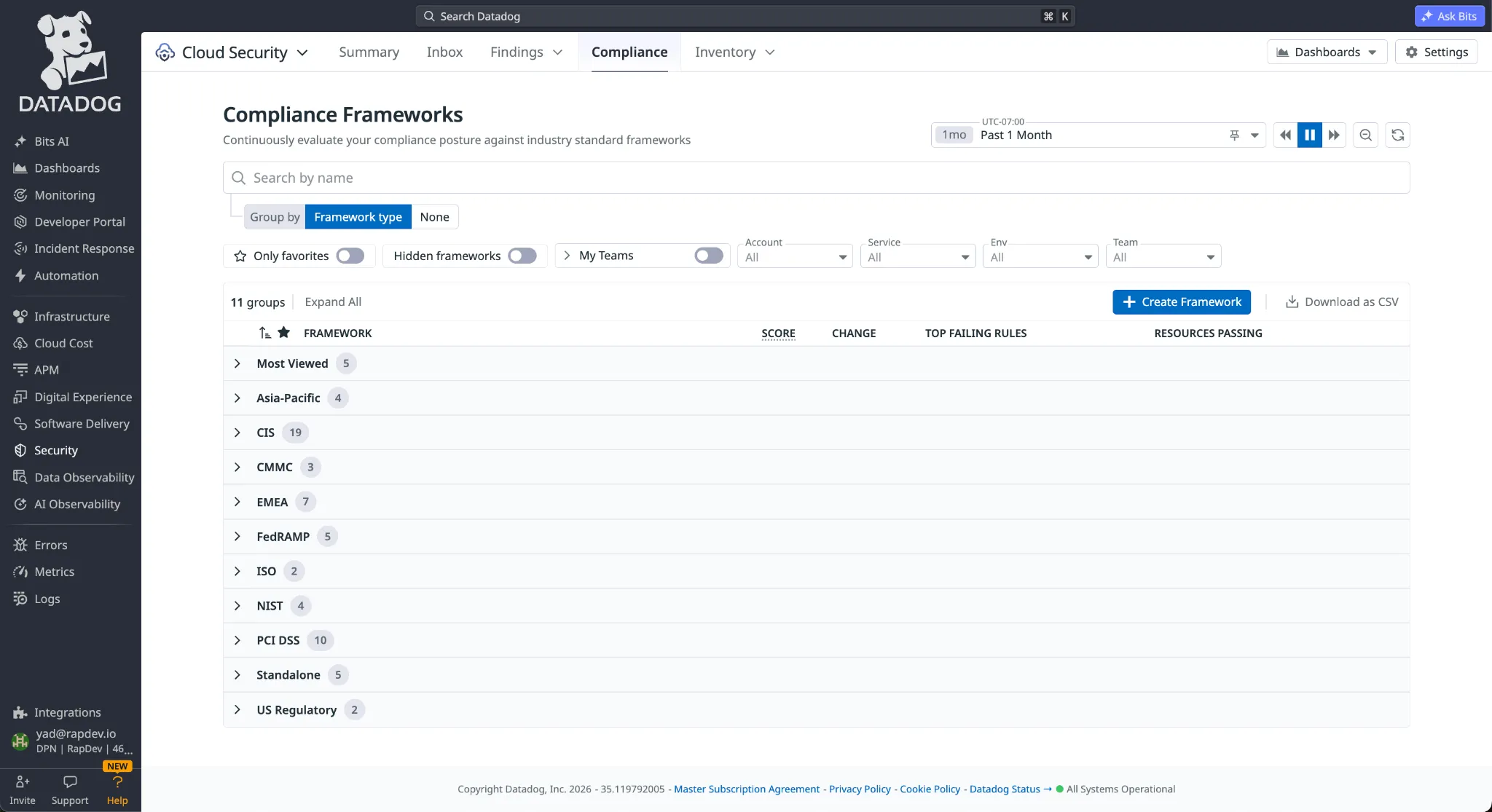Image resolution: width=1492 pixels, height=812 pixels.
Task: Click the pin icon in the time range selector
Action: pyautogui.click(x=1234, y=135)
